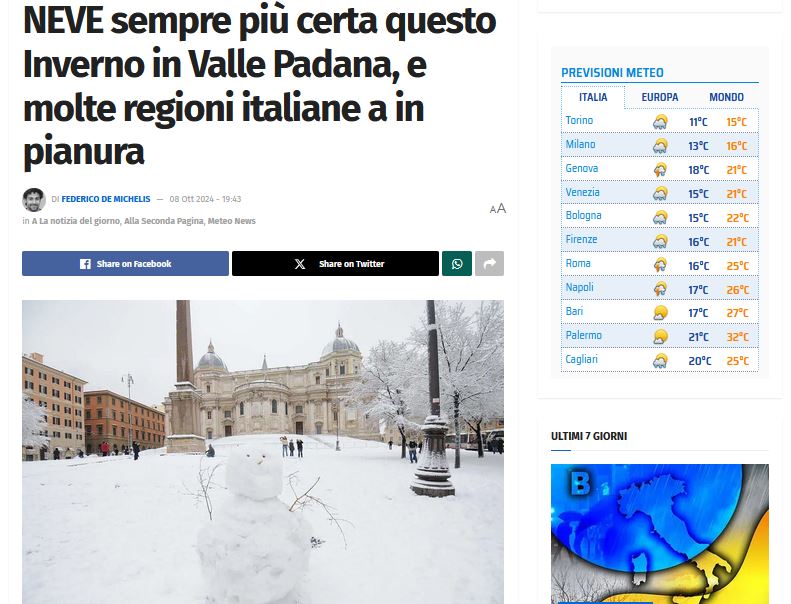Open the snowy Rome article photo
Screen dimensions: 791x604
click(263, 452)
